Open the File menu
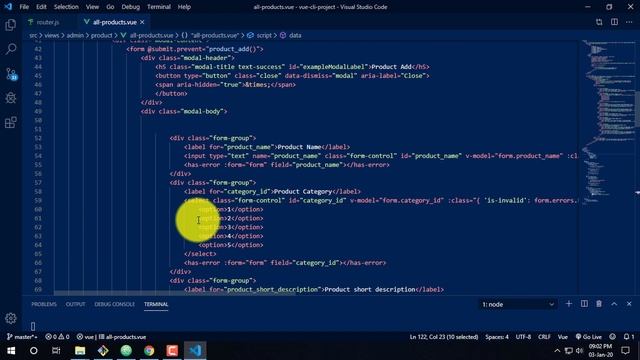640x360 pixels. [24, 7]
